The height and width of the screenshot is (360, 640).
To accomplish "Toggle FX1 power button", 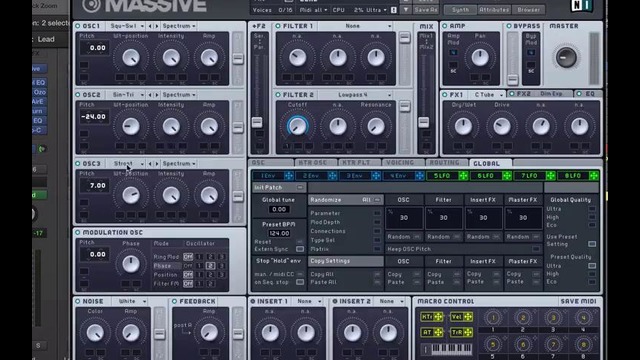I will pos(445,95).
